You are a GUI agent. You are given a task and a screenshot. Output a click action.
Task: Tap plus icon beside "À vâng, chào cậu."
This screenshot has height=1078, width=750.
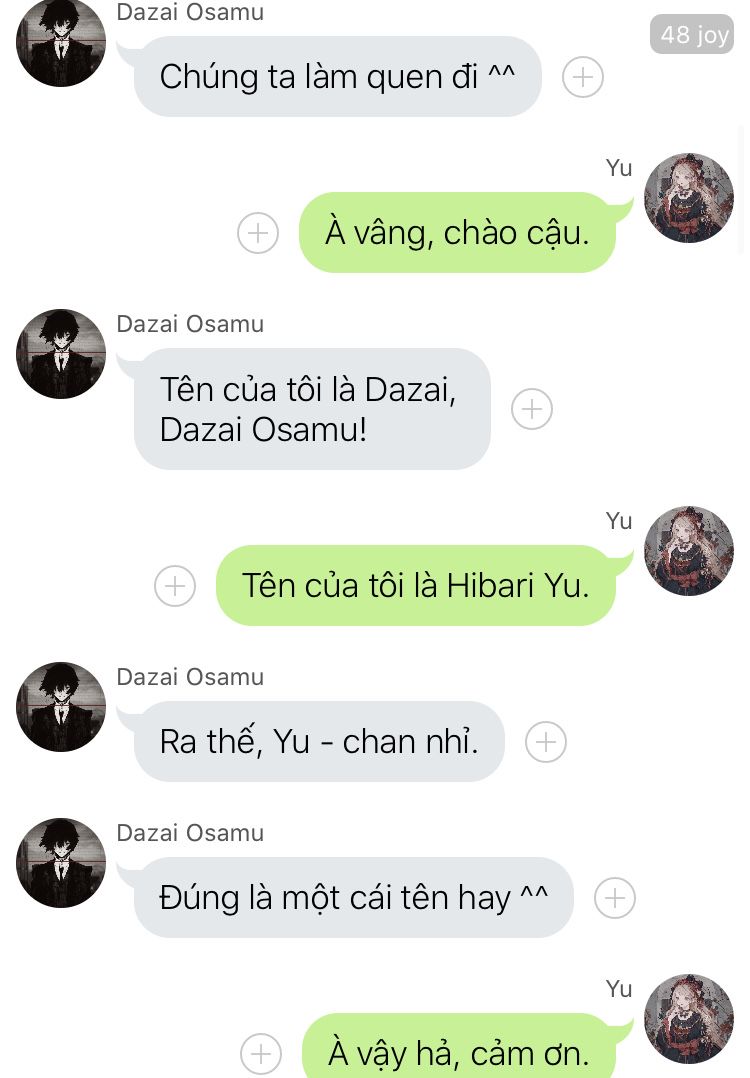[x=258, y=232]
